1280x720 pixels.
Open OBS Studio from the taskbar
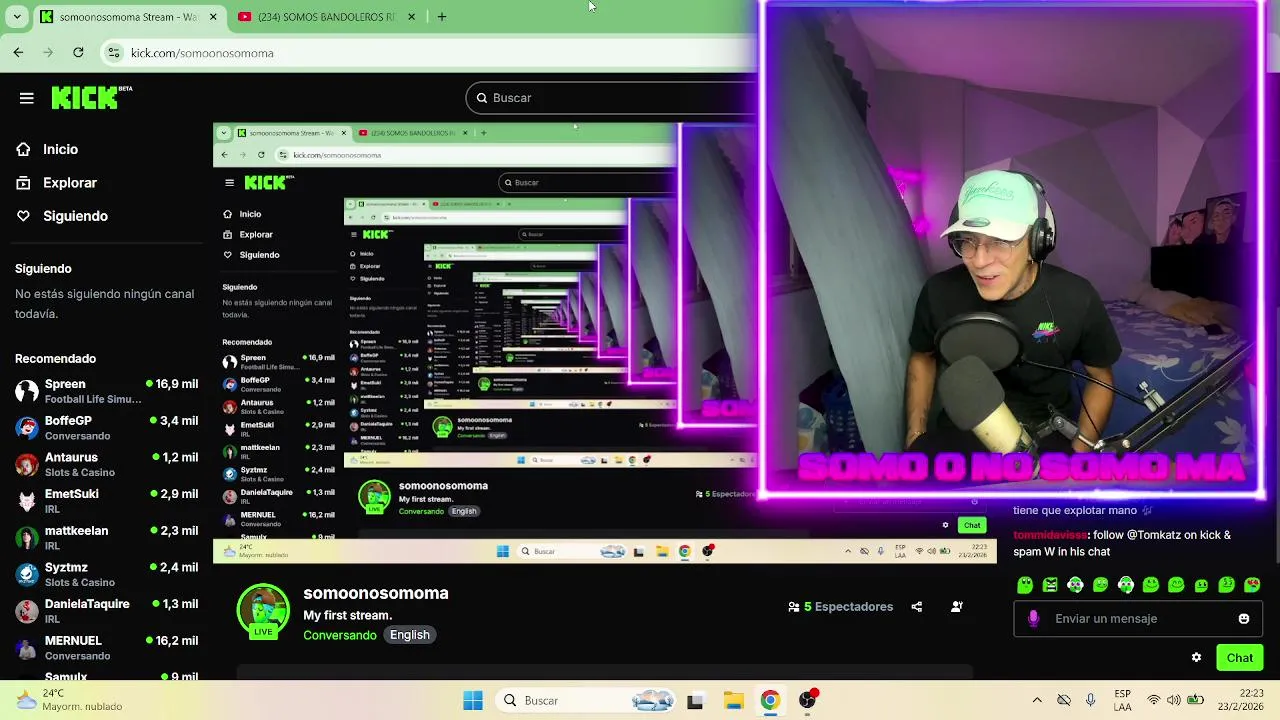[808, 700]
